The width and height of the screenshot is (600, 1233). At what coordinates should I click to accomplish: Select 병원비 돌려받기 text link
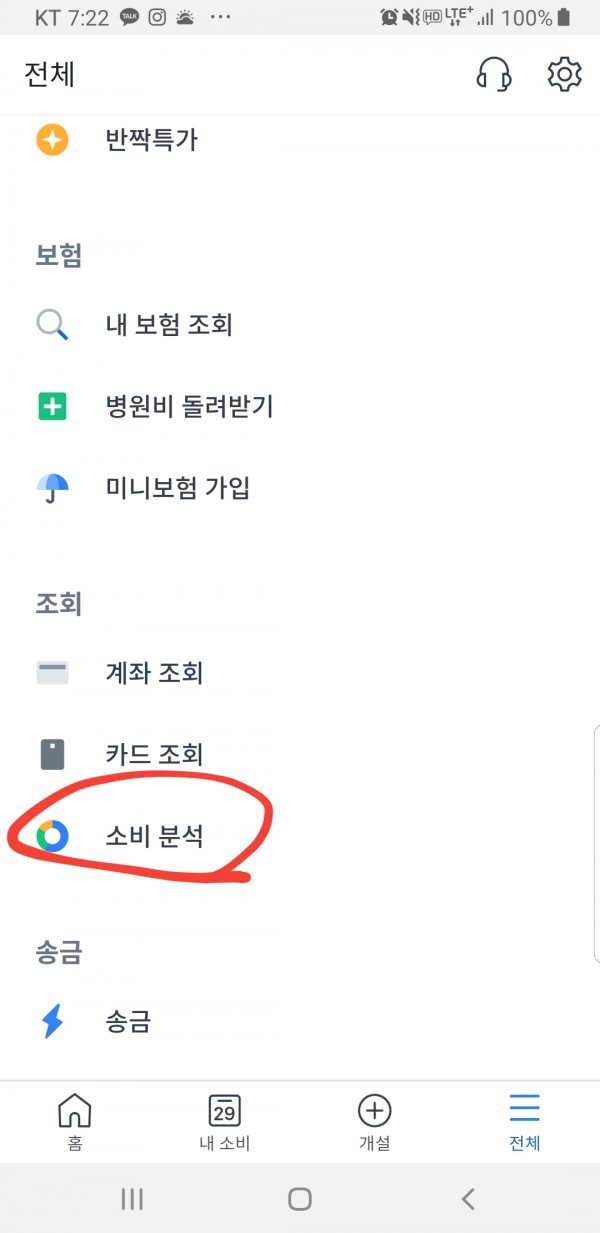tap(189, 406)
